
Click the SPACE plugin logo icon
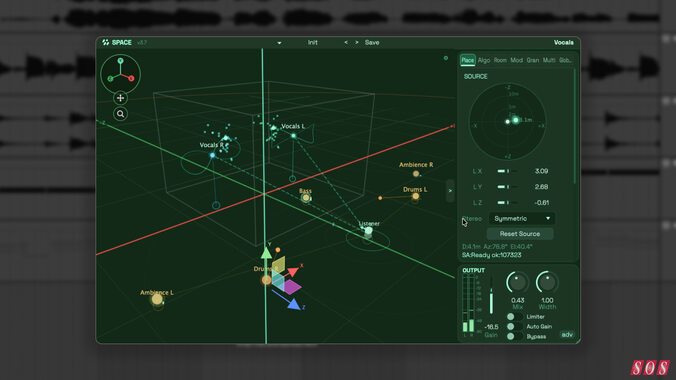click(106, 42)
